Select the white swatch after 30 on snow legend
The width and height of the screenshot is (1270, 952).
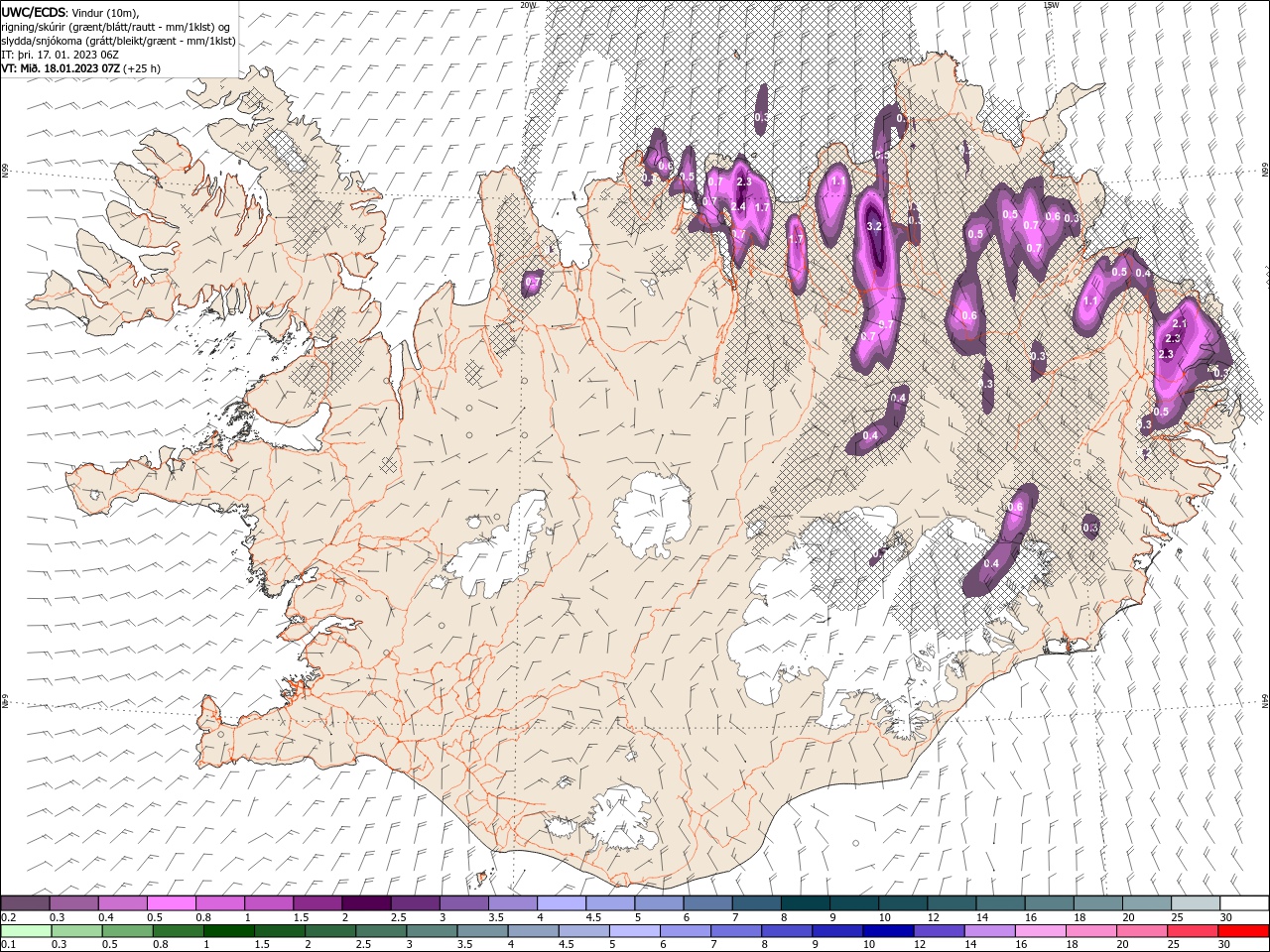tap(1244, 903)
